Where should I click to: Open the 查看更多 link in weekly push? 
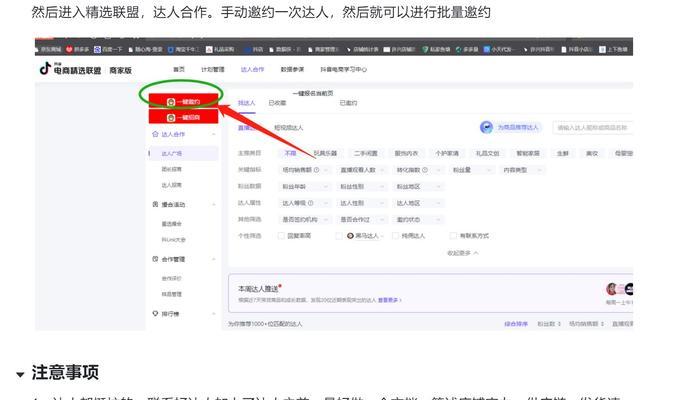[x=390, y=300]
